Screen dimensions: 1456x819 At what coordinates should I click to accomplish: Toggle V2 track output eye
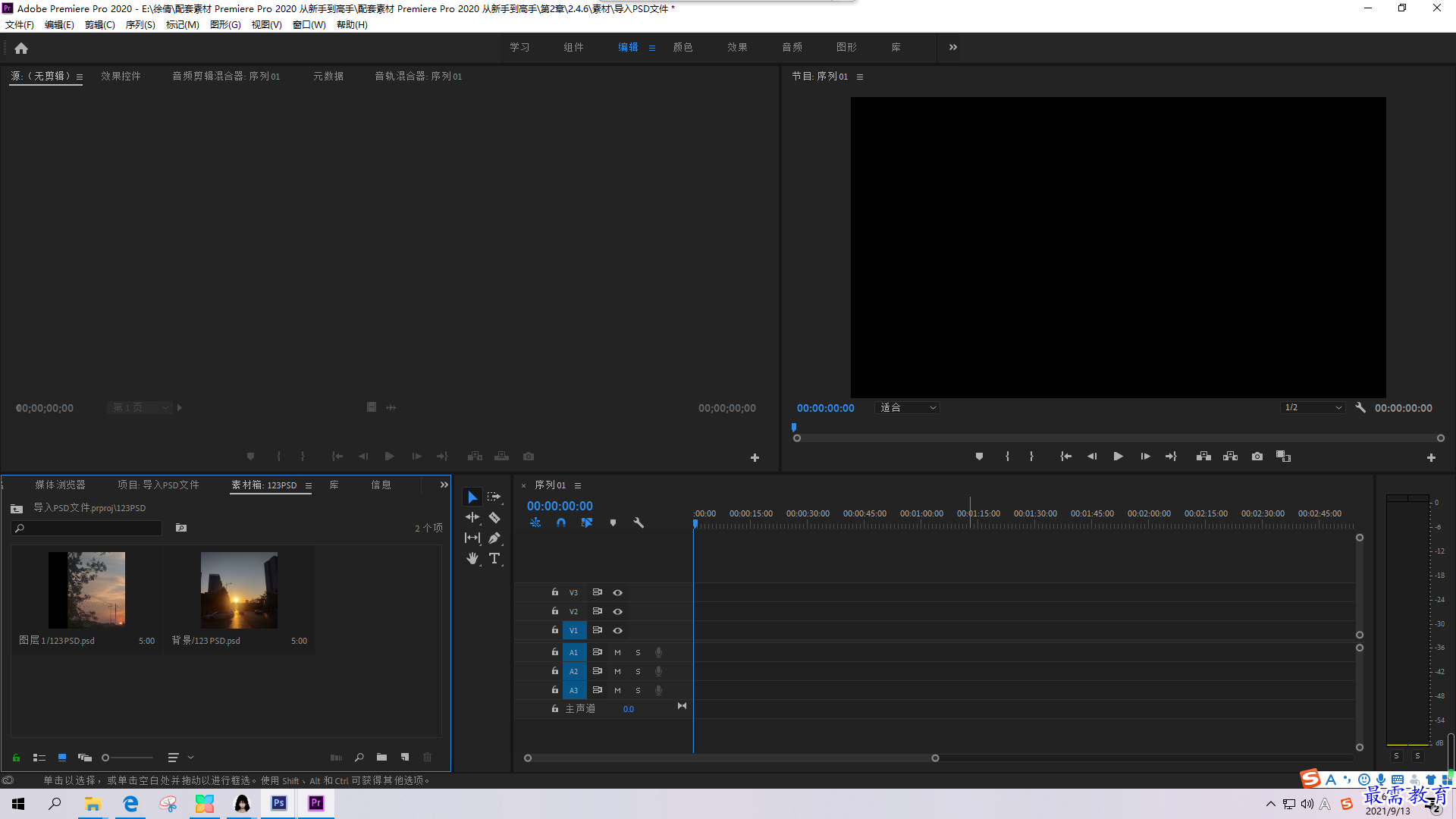click(x=617, y=611)
